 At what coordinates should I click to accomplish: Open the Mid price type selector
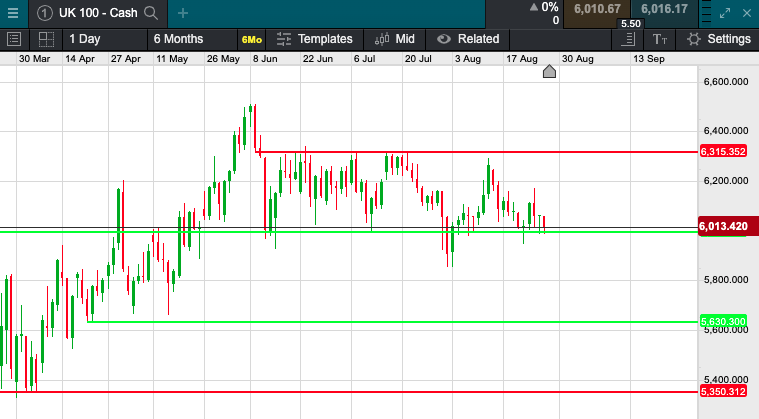pyautogui.click(x=395, y=39)
